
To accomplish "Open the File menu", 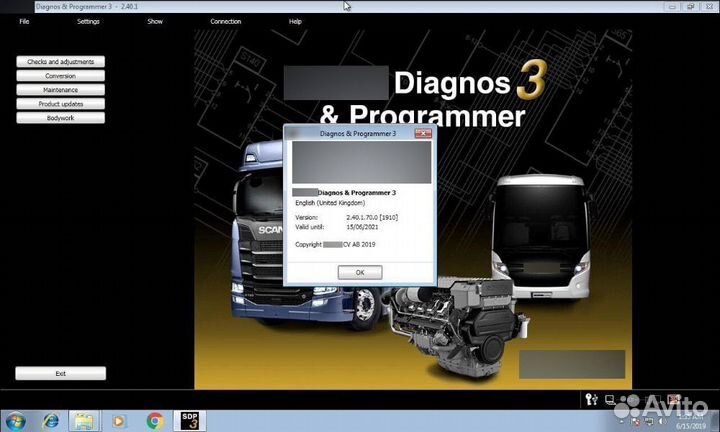I will coord(24,21).
